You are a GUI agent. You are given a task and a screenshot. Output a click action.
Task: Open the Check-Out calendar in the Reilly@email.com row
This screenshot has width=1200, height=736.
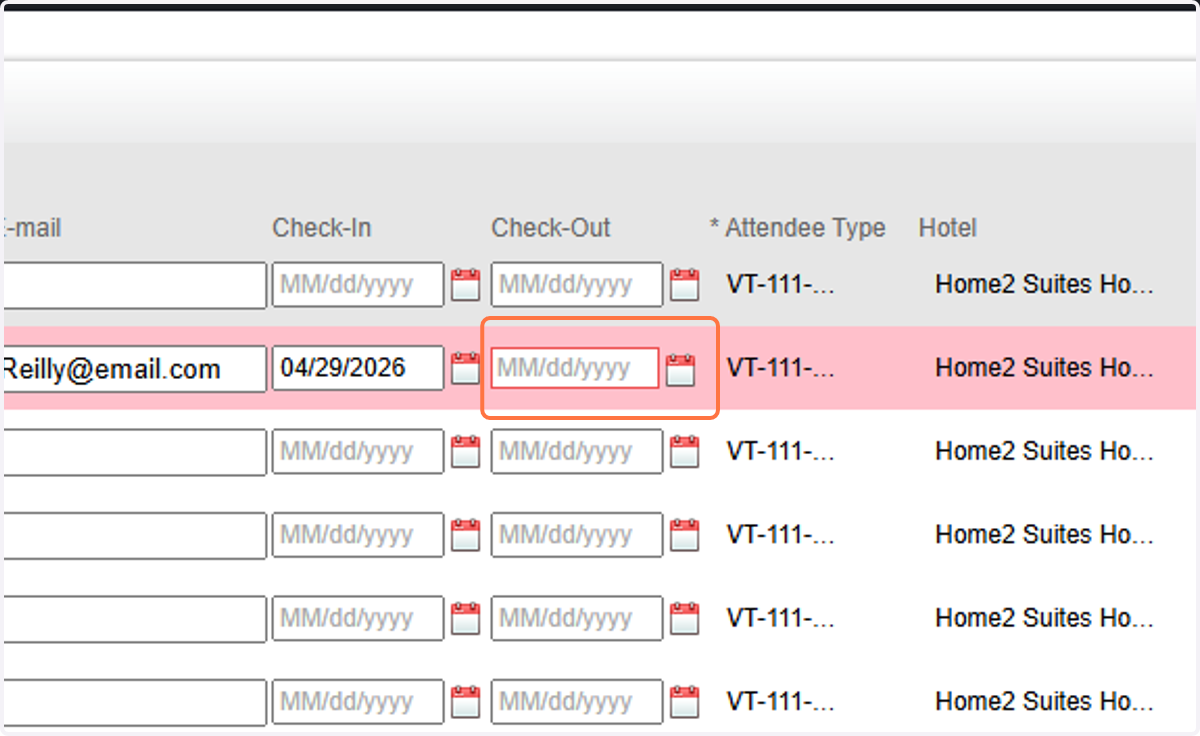[680, 369]
